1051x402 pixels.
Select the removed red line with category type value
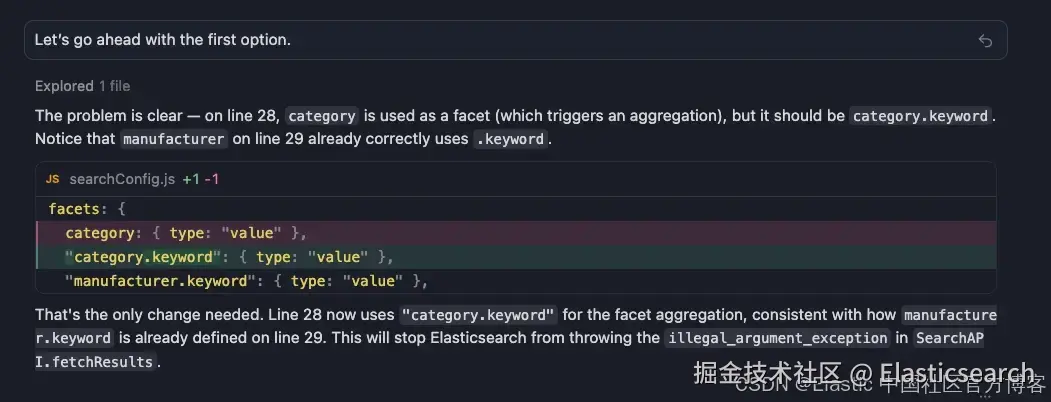(x=515, y=233)
